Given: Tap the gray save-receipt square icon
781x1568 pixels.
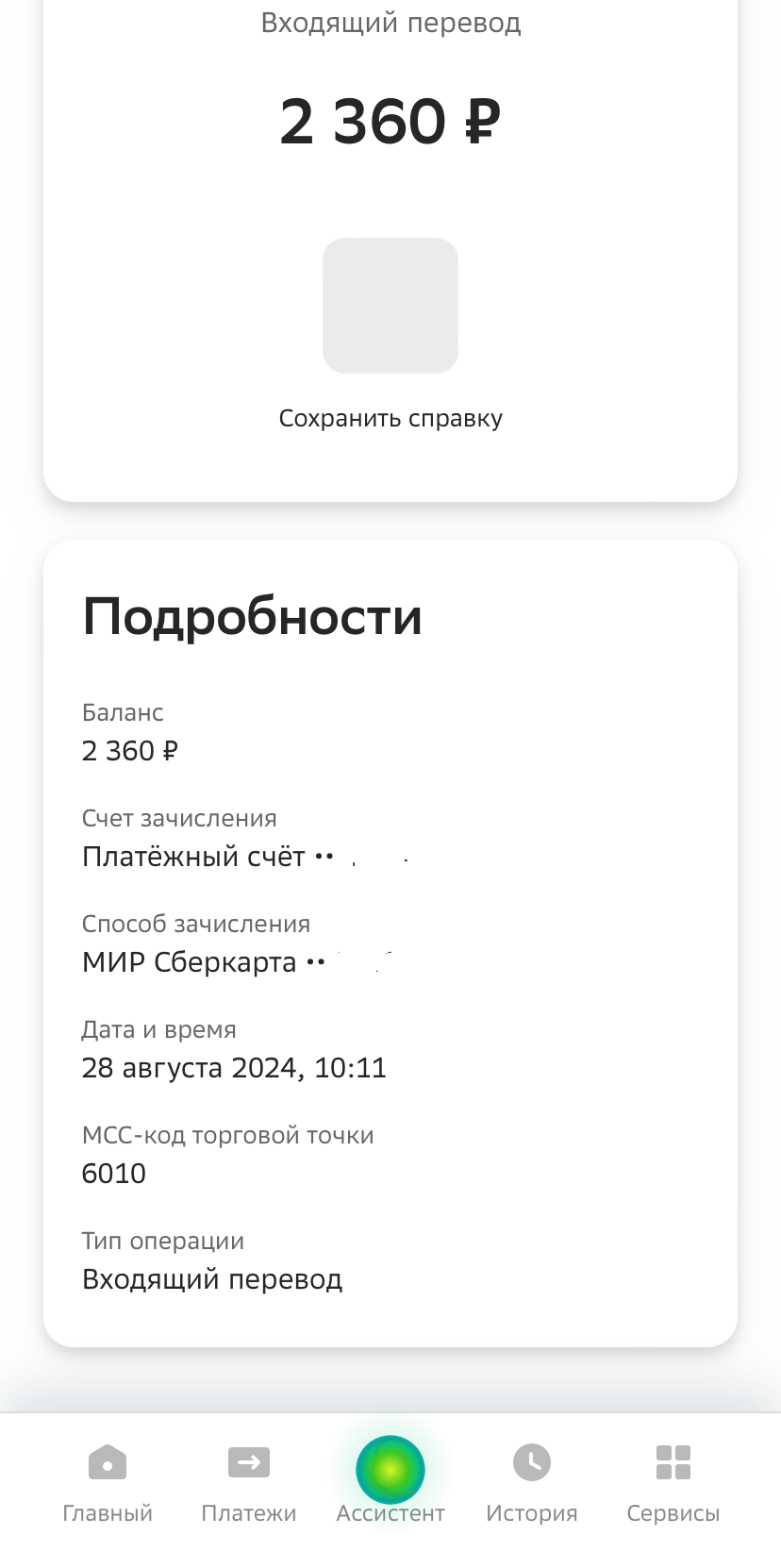Looking at the screenshot, I should click(x=390, y=306).
